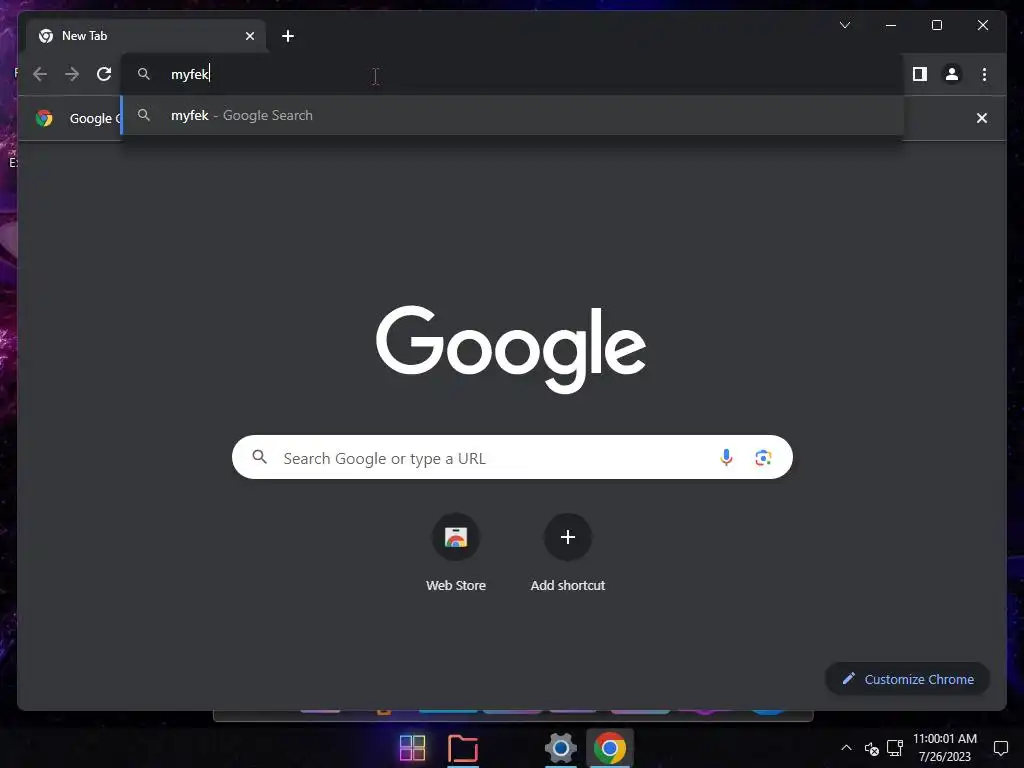Click the Add shortcut label text
Screen dimensions: 1024x768
pos(568,586)
